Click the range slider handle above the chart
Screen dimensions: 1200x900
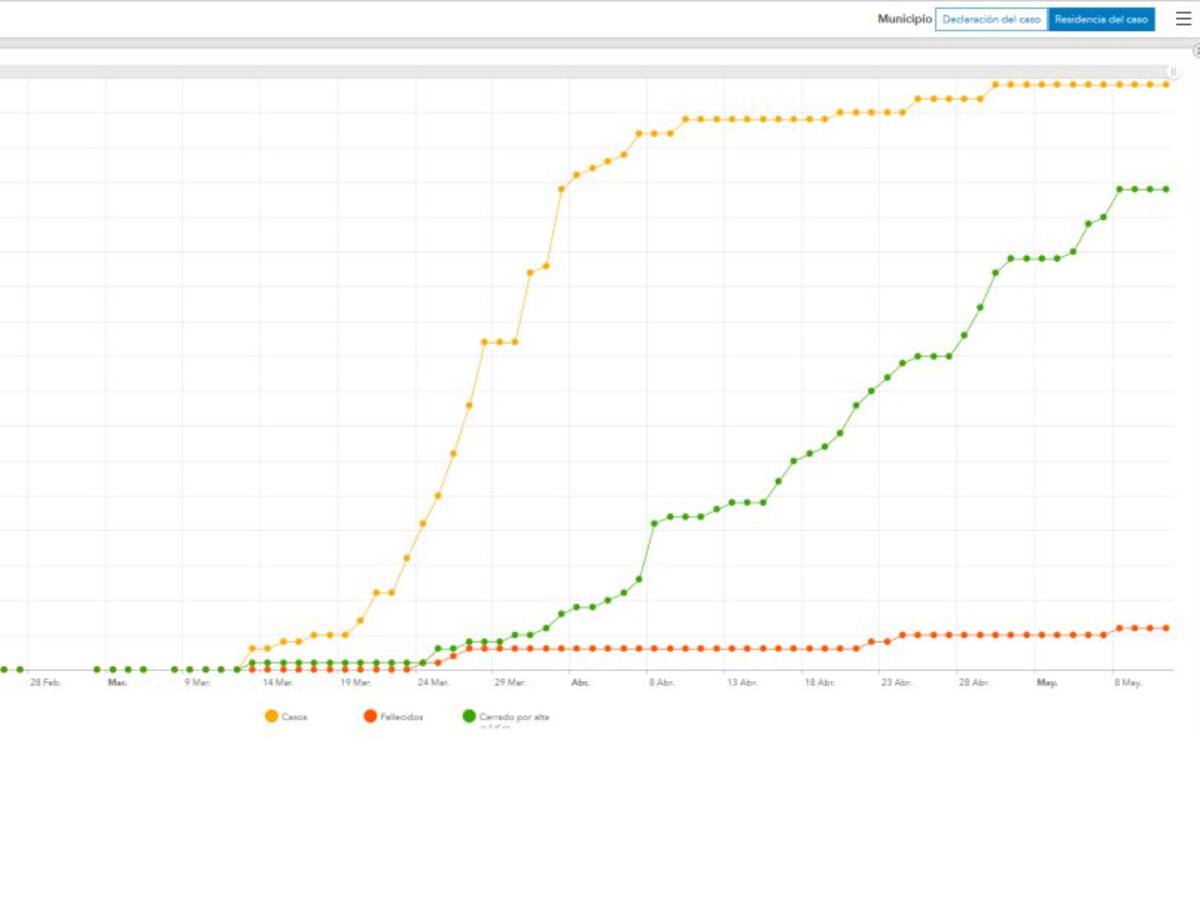[x=1174, y=72]
